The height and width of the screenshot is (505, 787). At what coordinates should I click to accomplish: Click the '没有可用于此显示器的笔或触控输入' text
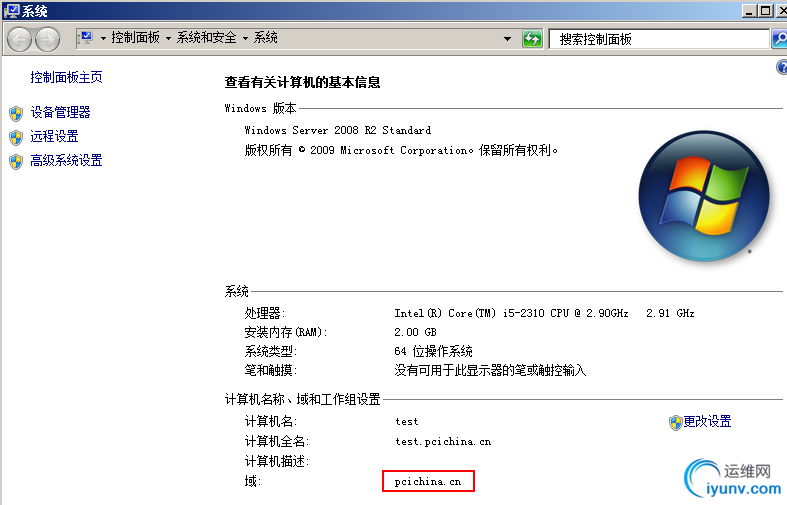[490, 370]
